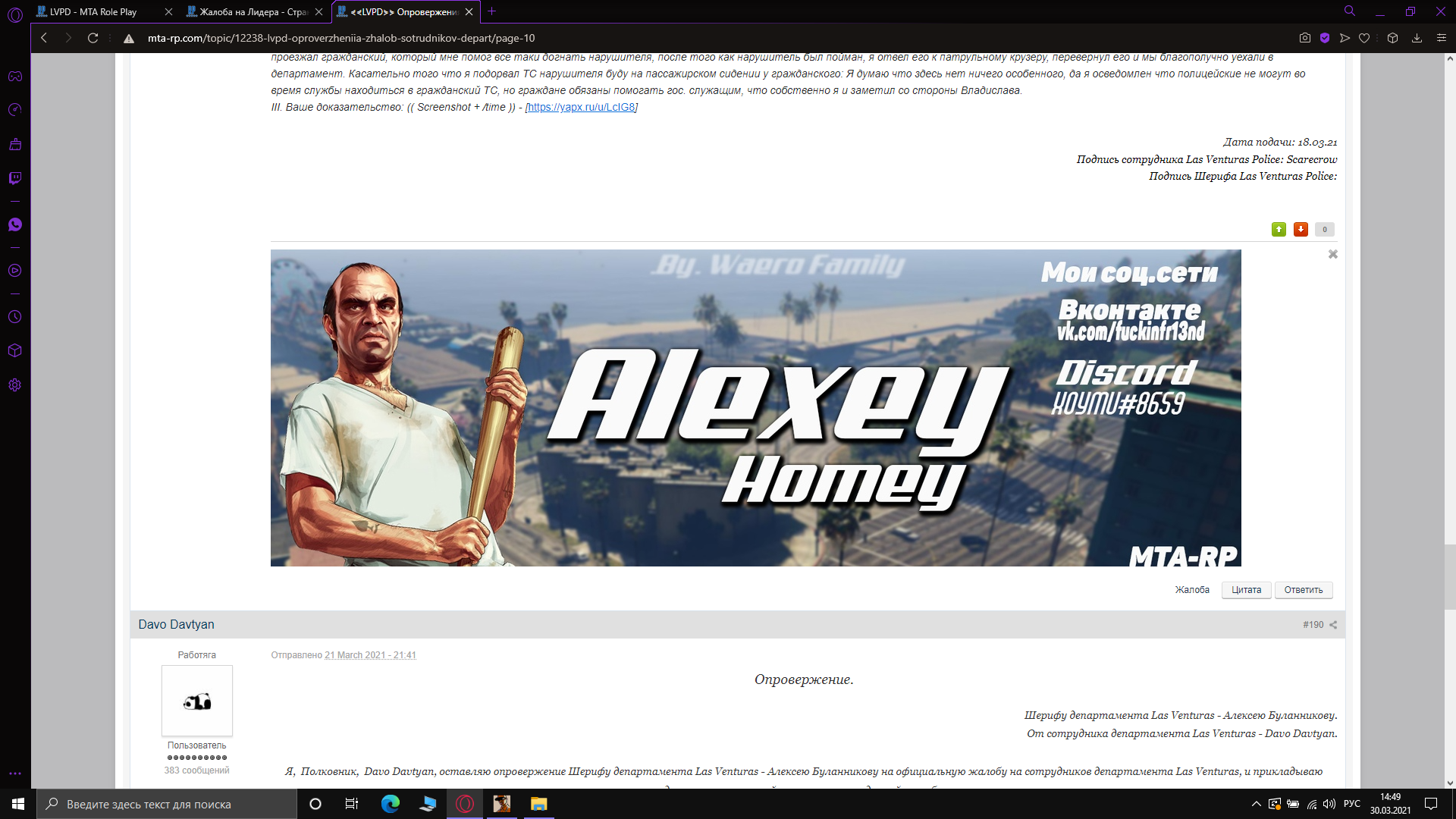
Task: Upvote the post with green arrow
Action: tap(1279, 229)
